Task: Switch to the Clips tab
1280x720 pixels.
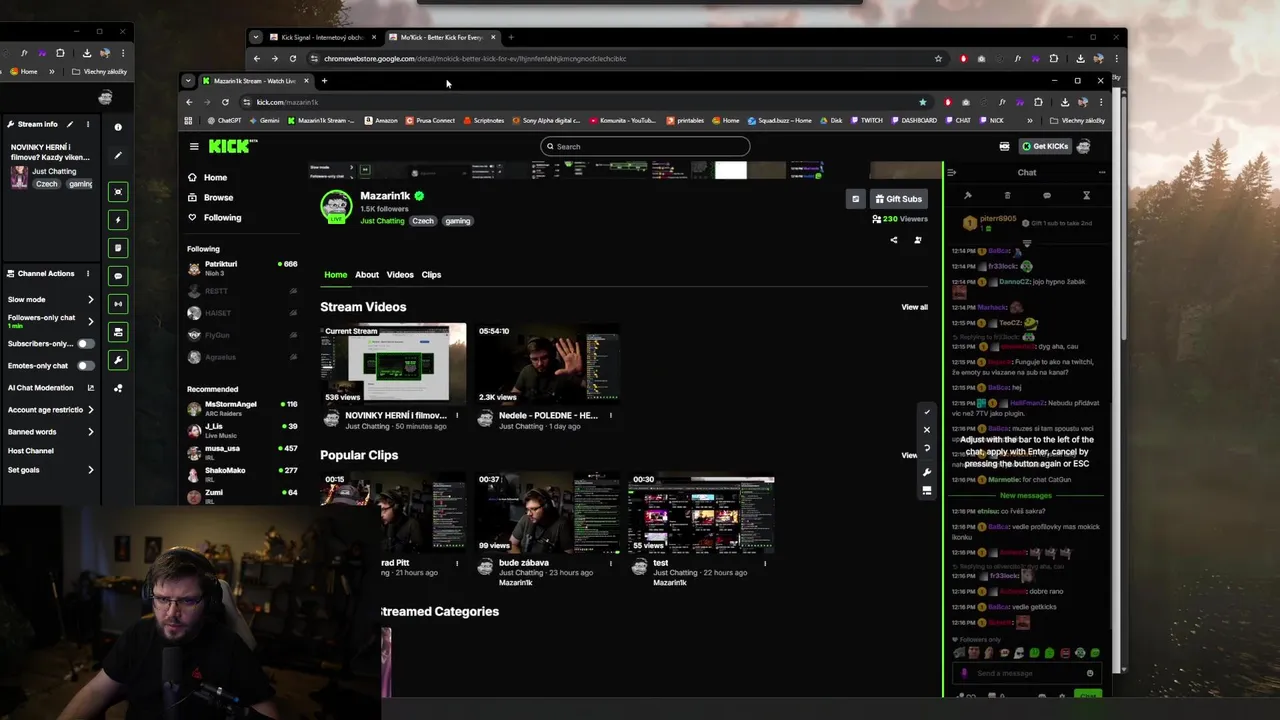Action: click(x=431, y=274)
